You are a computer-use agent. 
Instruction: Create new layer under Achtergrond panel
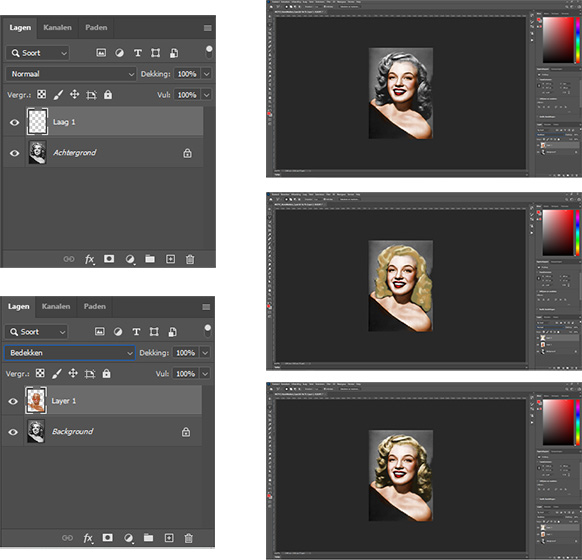pos(170,259)
